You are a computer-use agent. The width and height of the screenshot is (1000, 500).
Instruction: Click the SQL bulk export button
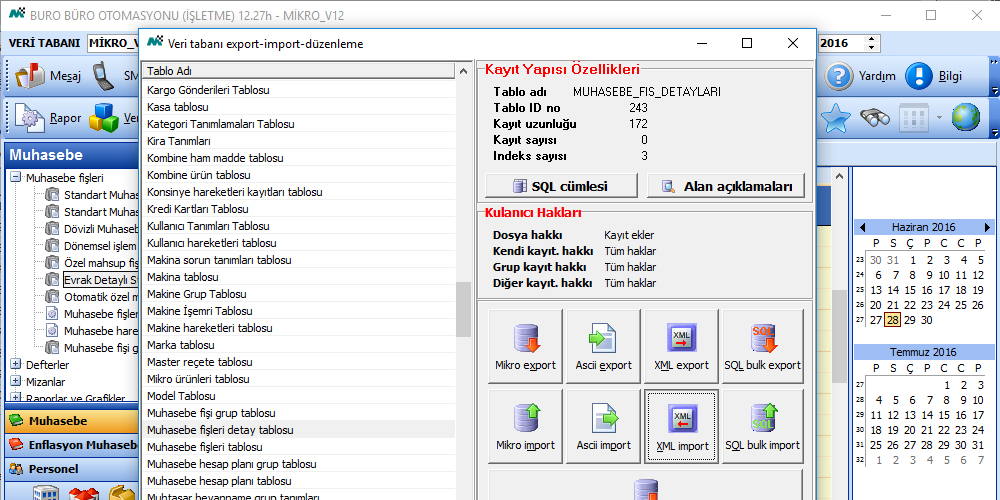(x=763, y=346)
